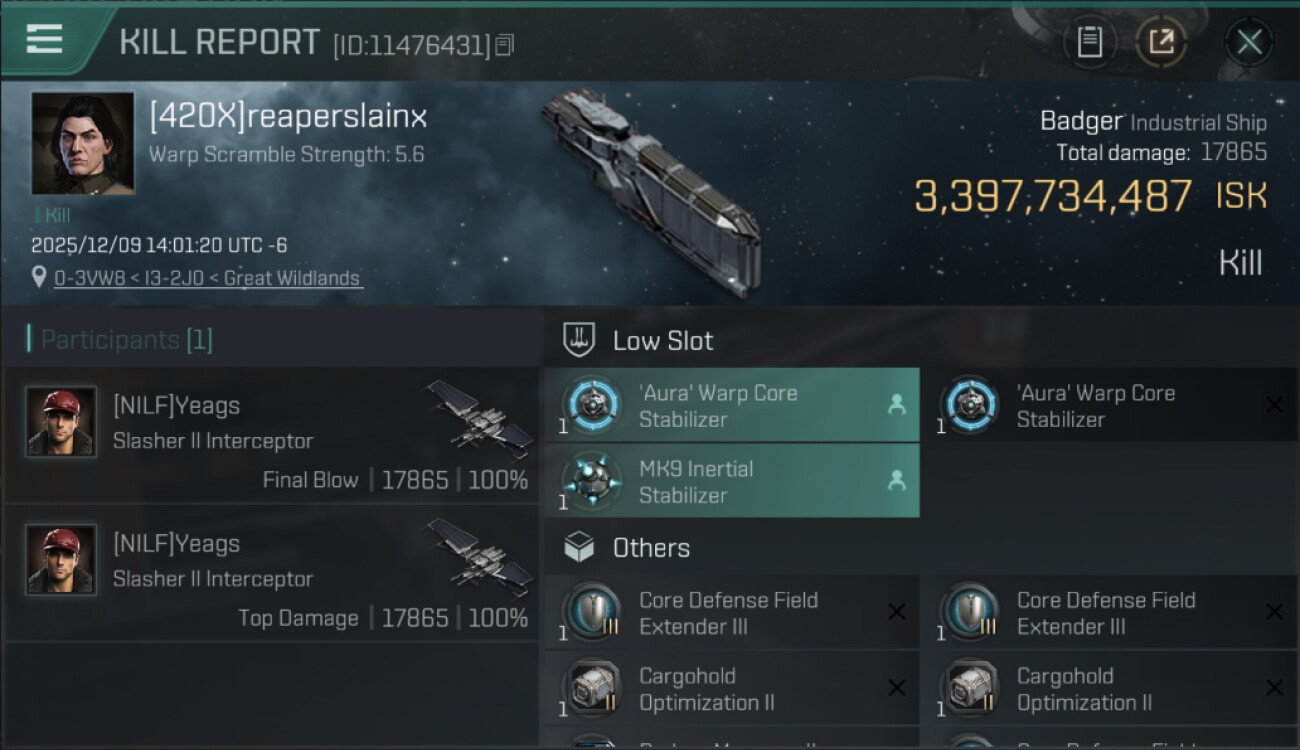
Task: Click Slasher II ship icon in Top Damage row
Action: (480, 556)
